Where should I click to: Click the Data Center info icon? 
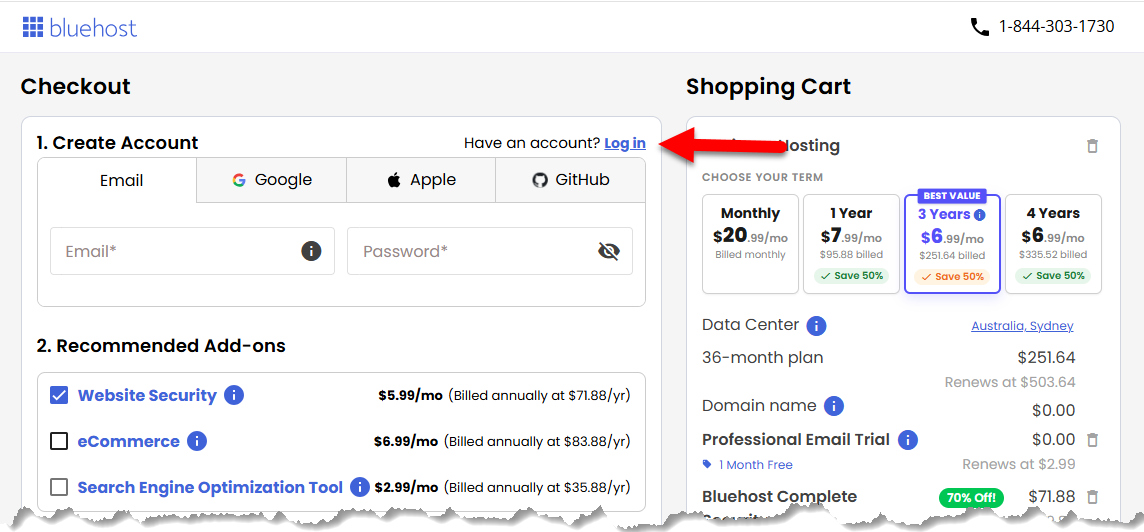[816, 325]
